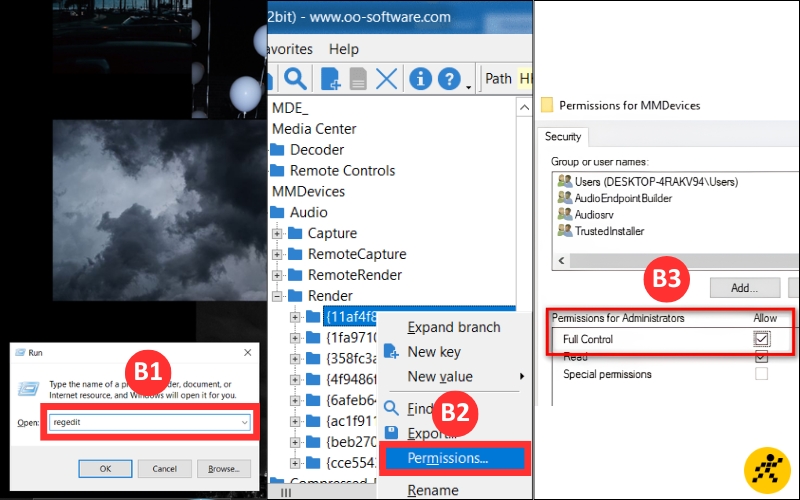This screenshot has height=500, width=800.
Task: Open the Run dialog Open combo dropdown
Action: point(244,422)
